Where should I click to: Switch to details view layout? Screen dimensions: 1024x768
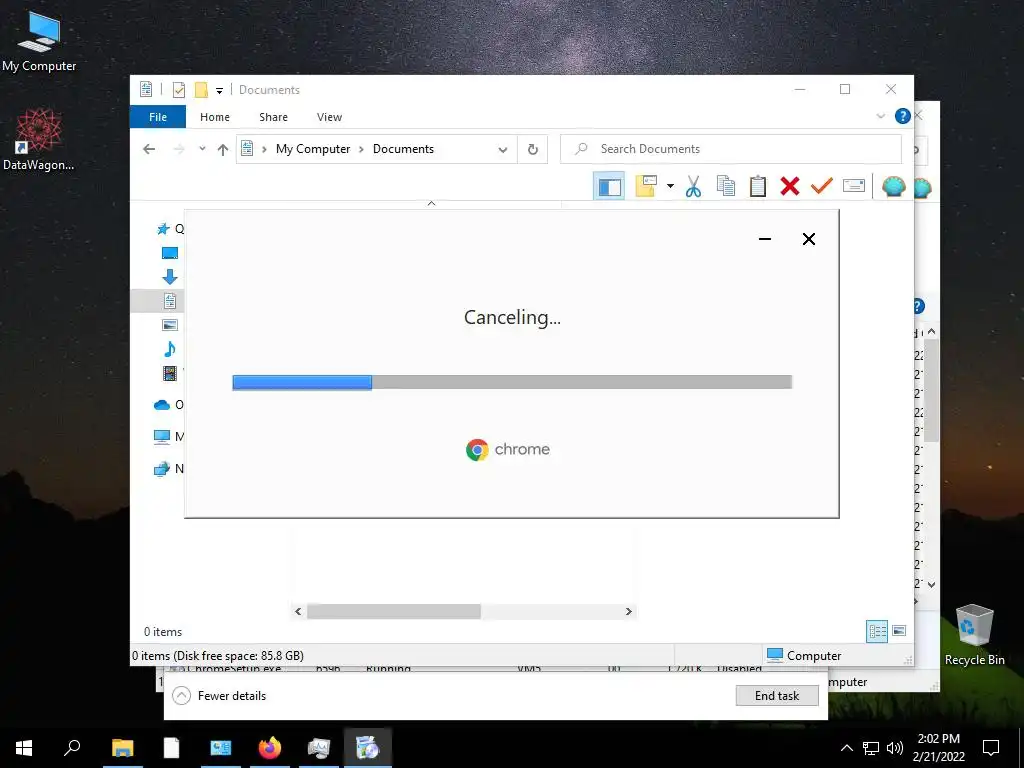[877, 631]
